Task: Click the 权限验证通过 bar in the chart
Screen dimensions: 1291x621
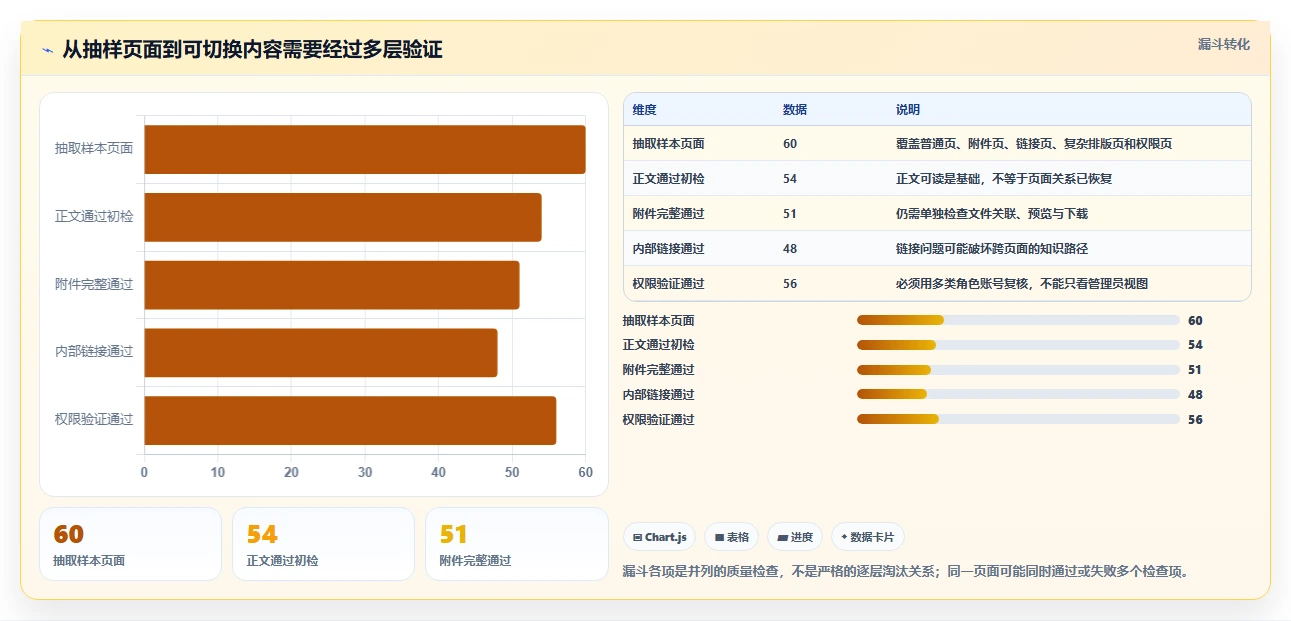Action: point(350,420)
